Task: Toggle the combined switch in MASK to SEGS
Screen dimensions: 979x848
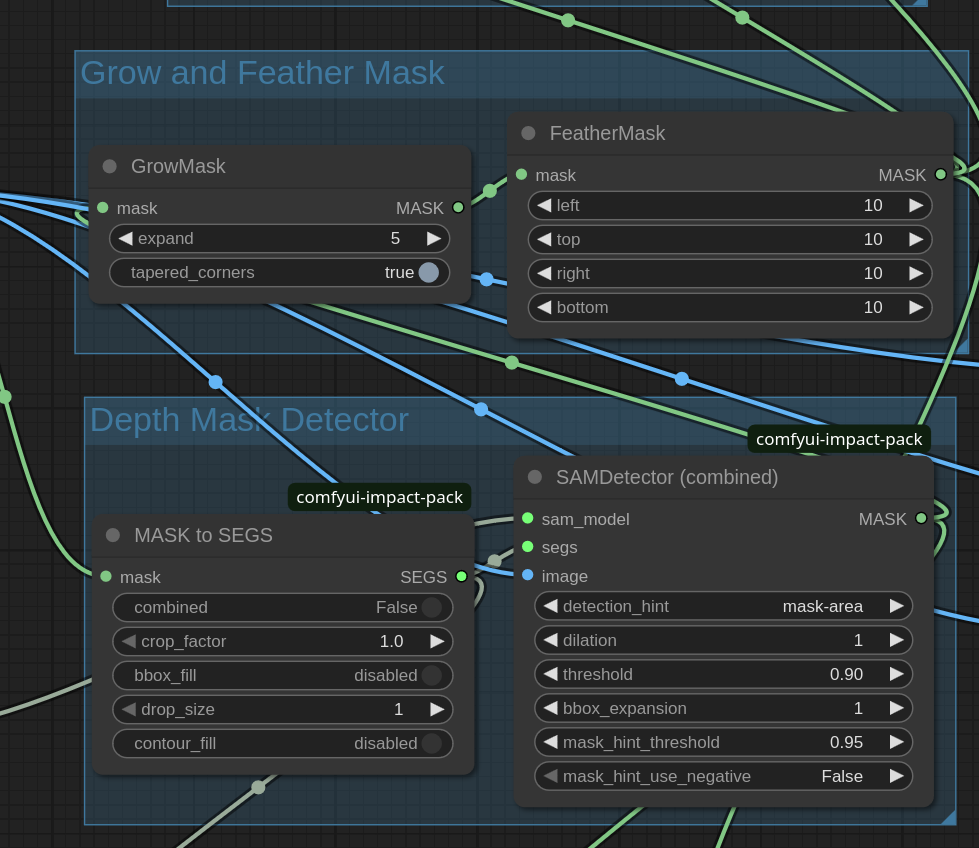Action: (x=432, y=608)
